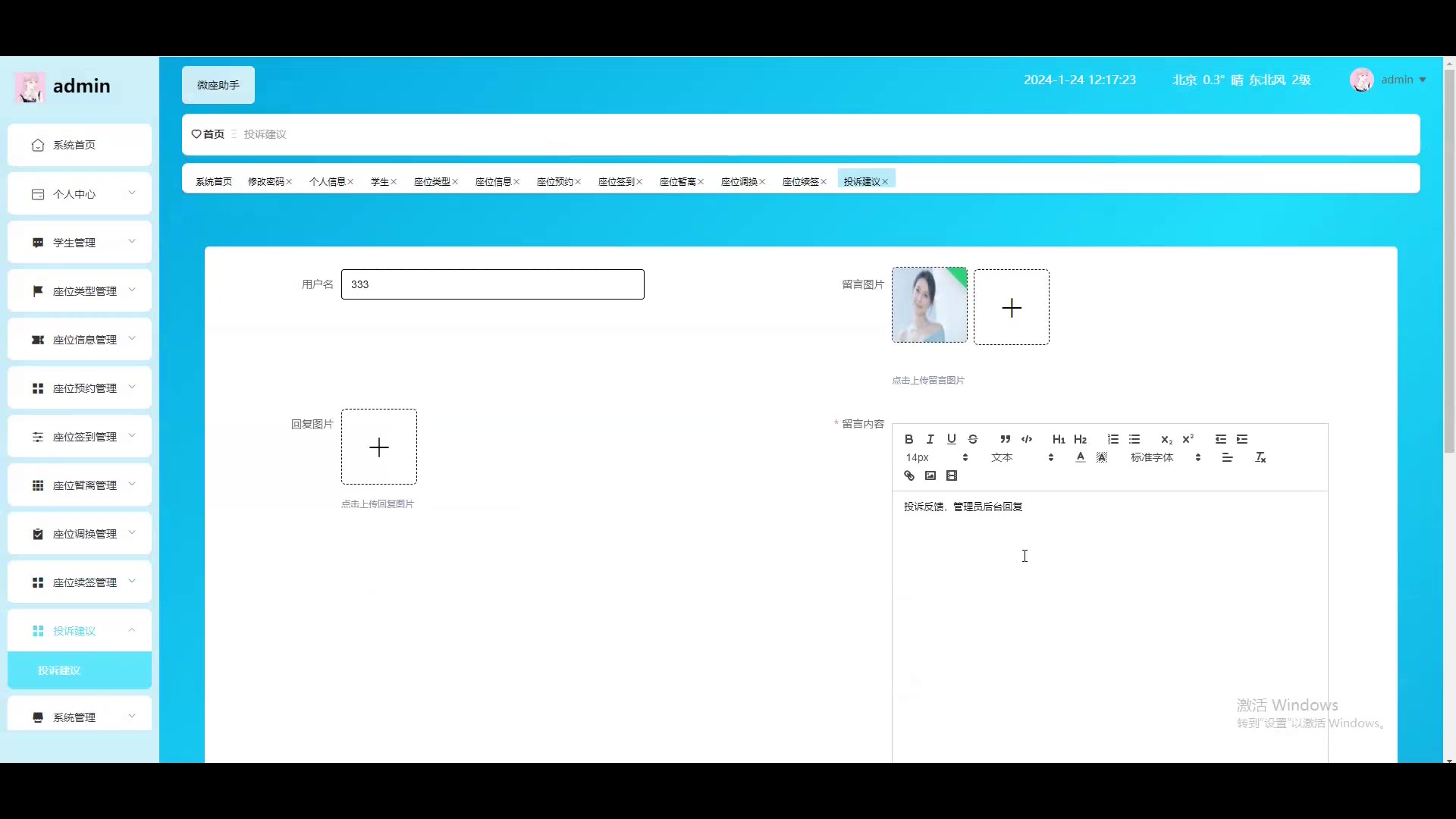1456x819 pixels.
Task: Toggle bold formatting in editor
Action: pyautogui.click(x=908, y=439)
